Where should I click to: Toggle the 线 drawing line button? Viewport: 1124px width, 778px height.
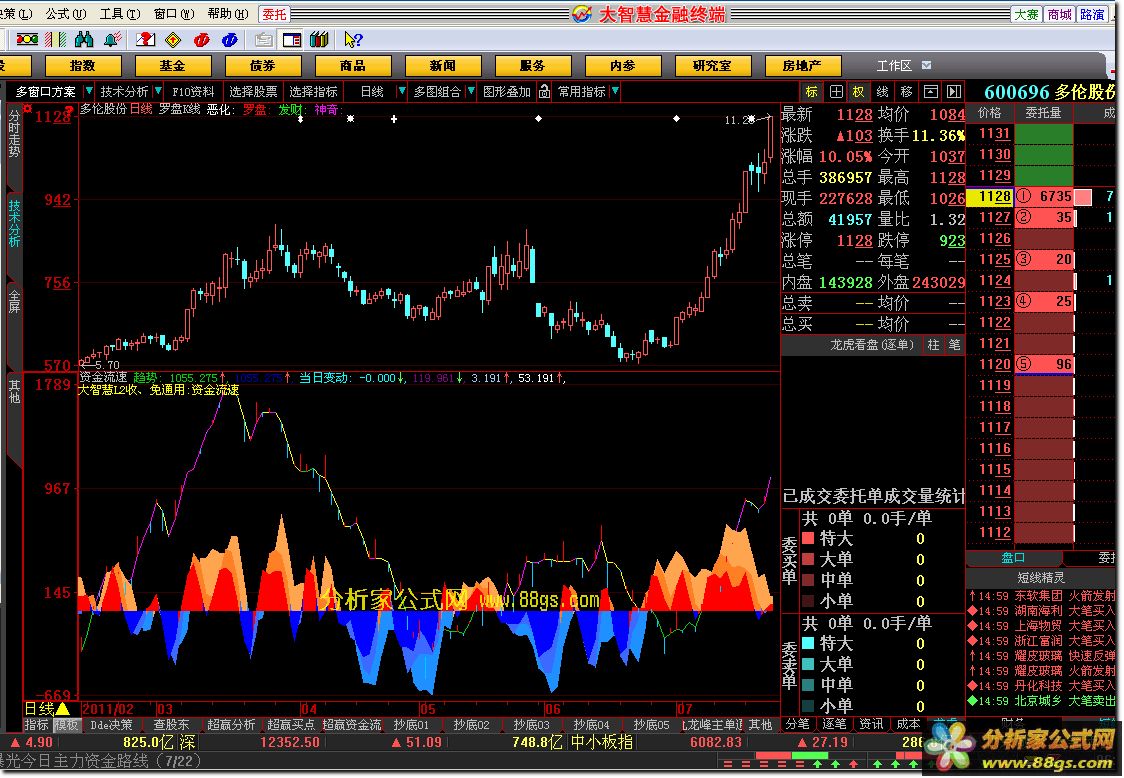(x=882, y=91)
